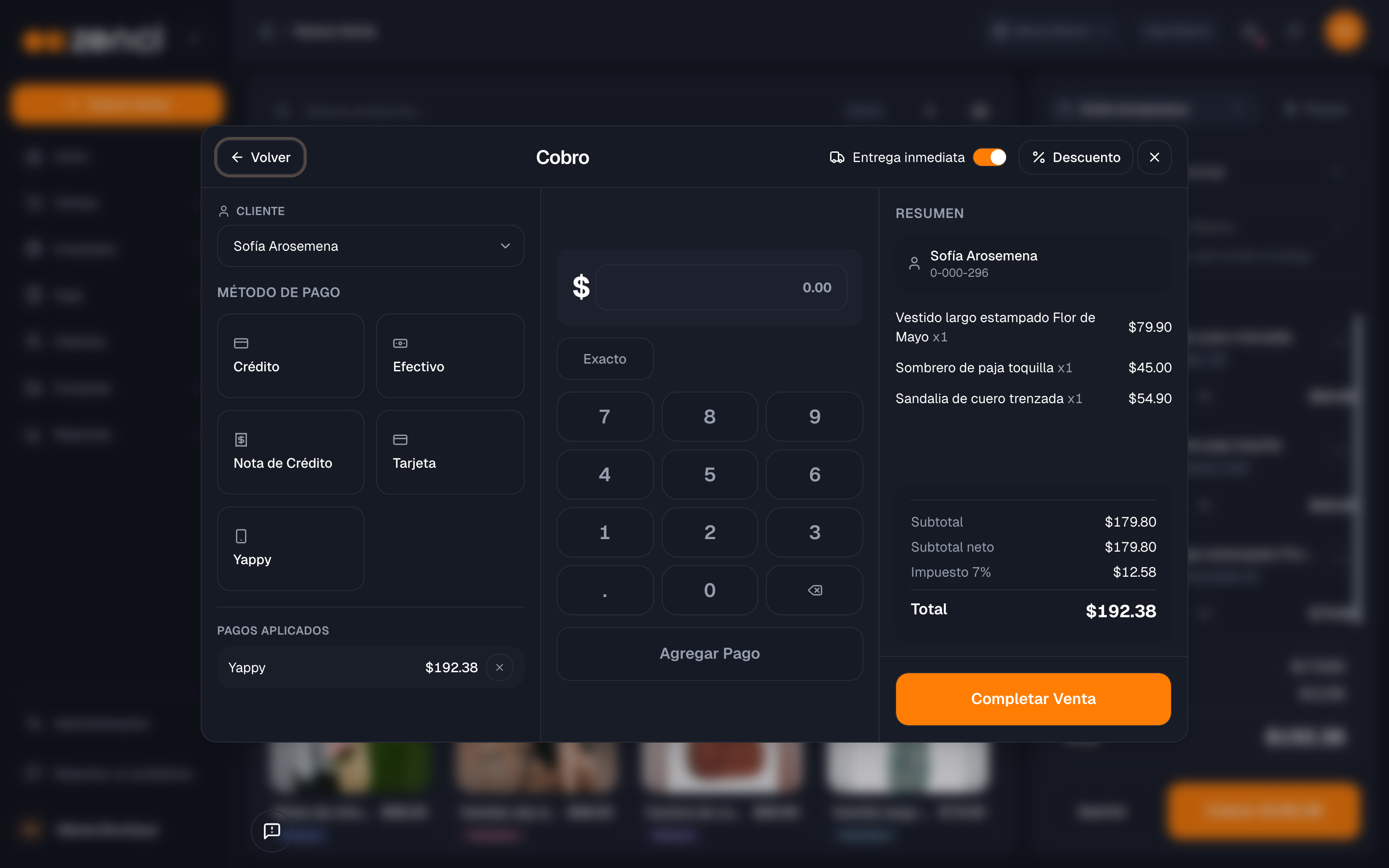Tap keypad digit 0
The width and height of the screenshot is (1389, 868).
click(709, 591)
